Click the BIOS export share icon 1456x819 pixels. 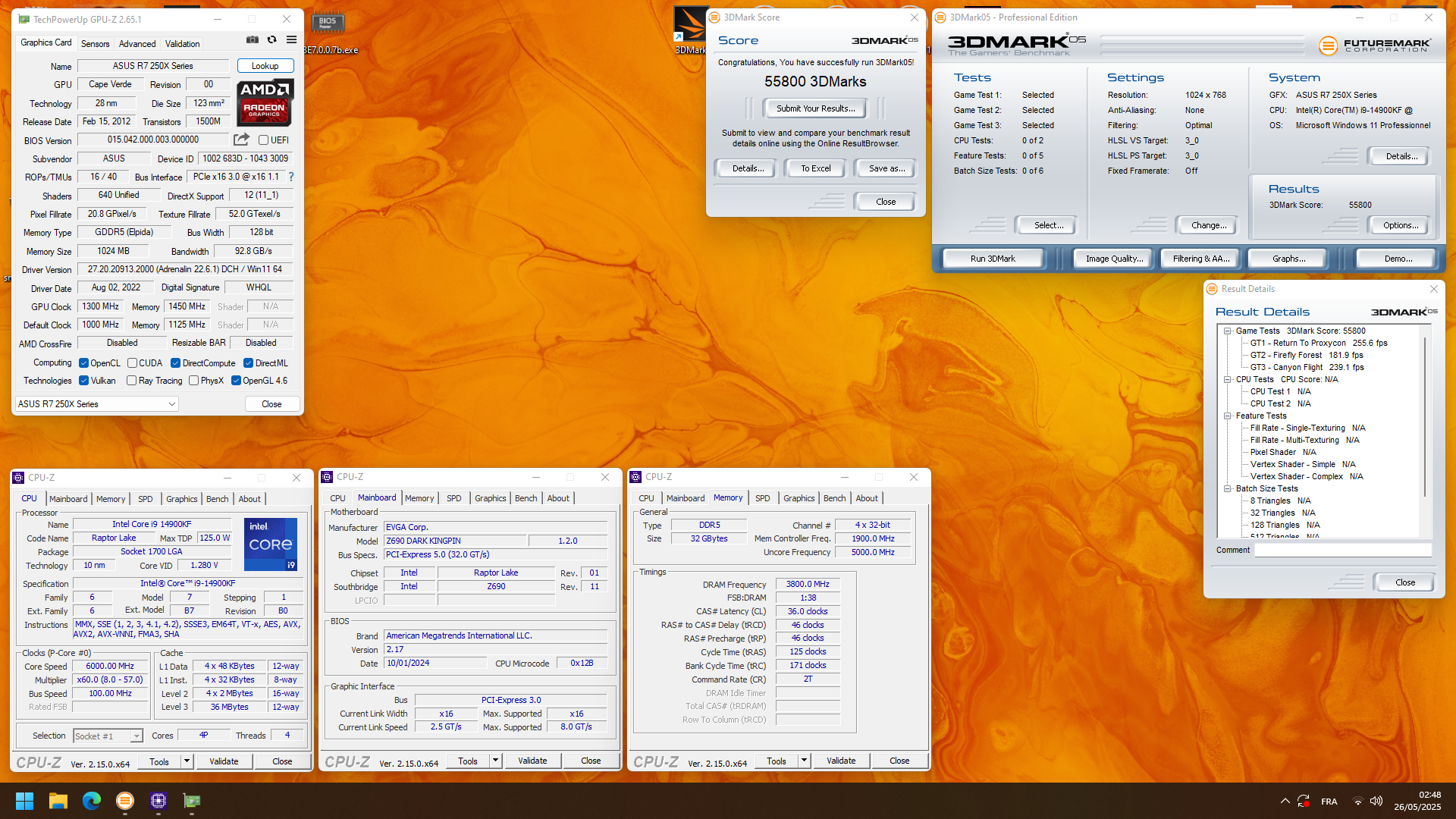pyautogui.click(x=241, y=140)
